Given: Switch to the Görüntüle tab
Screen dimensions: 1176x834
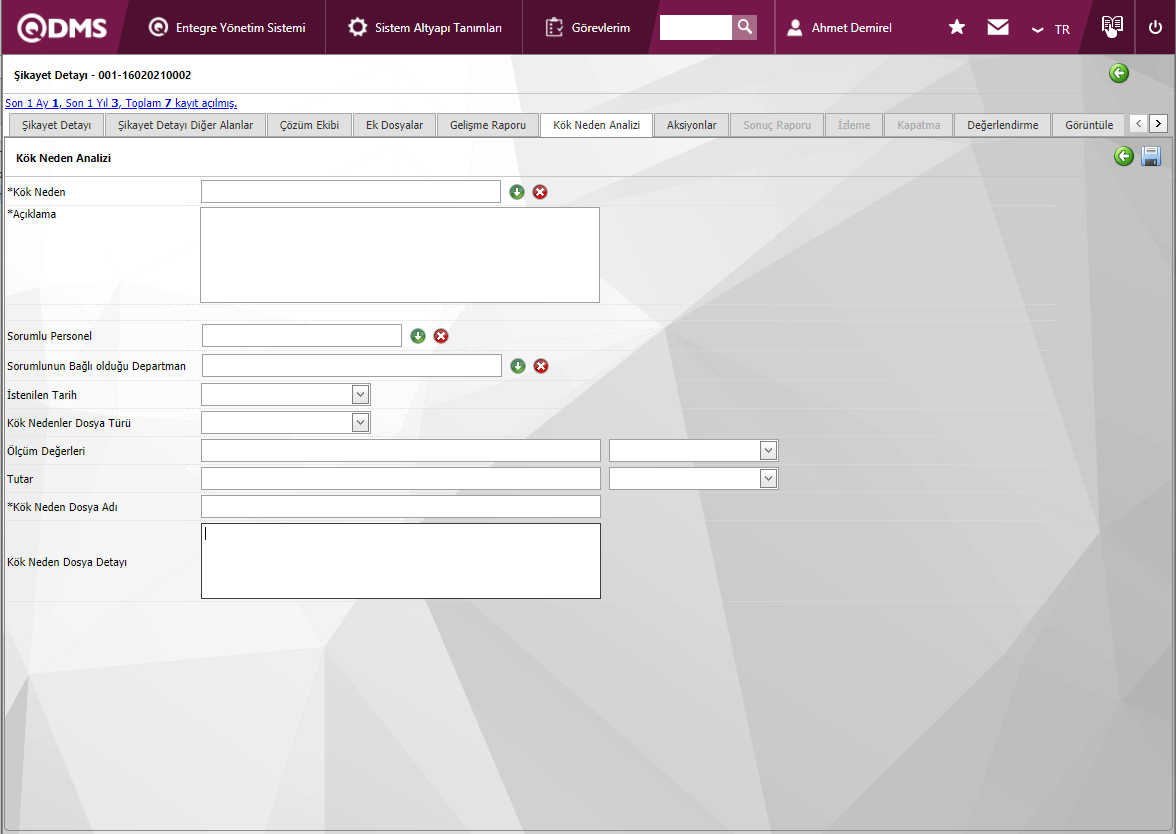Looking at the screenshot, I should 1089,125.
